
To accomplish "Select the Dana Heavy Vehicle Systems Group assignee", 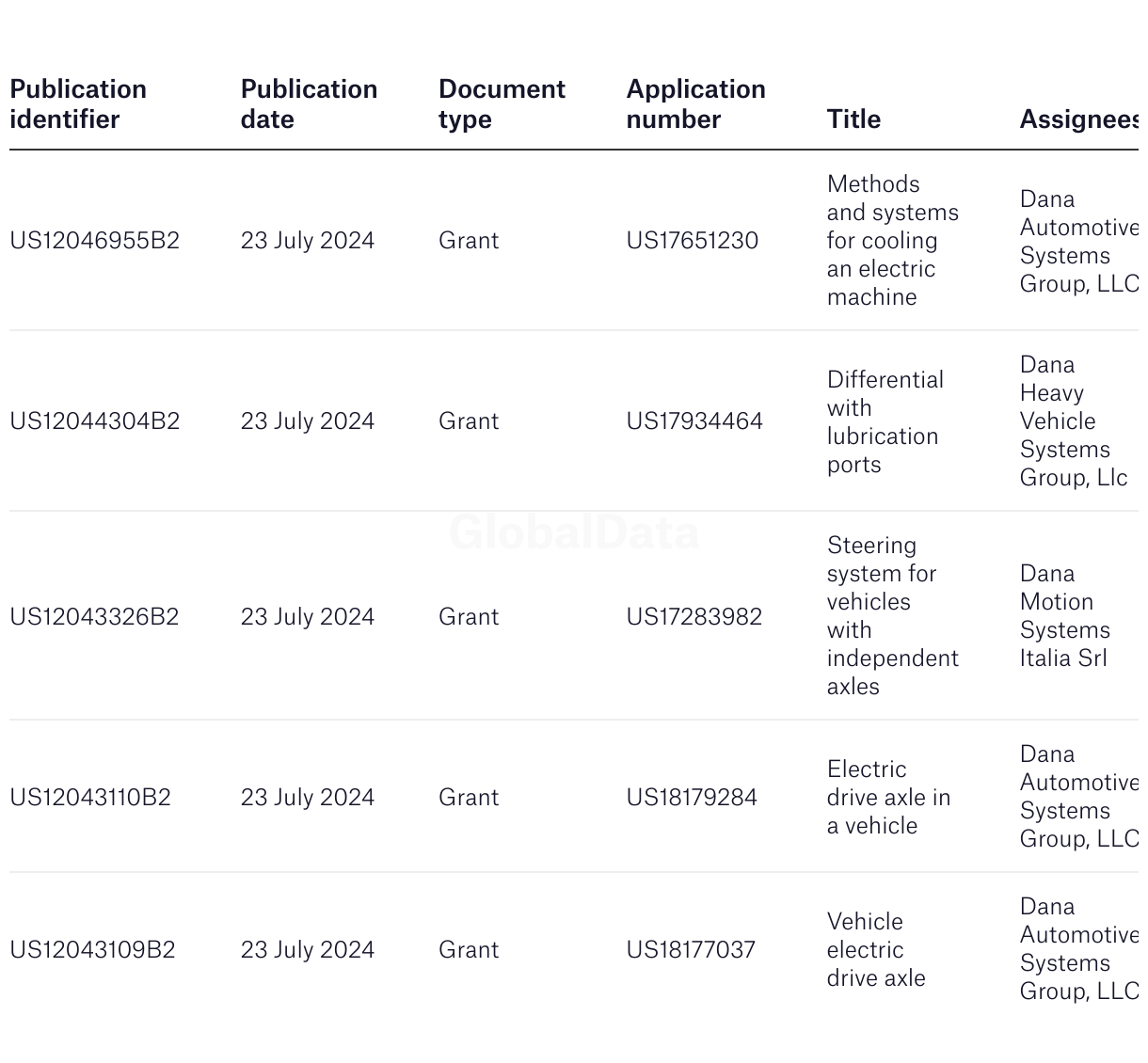I will (1073, 421).
